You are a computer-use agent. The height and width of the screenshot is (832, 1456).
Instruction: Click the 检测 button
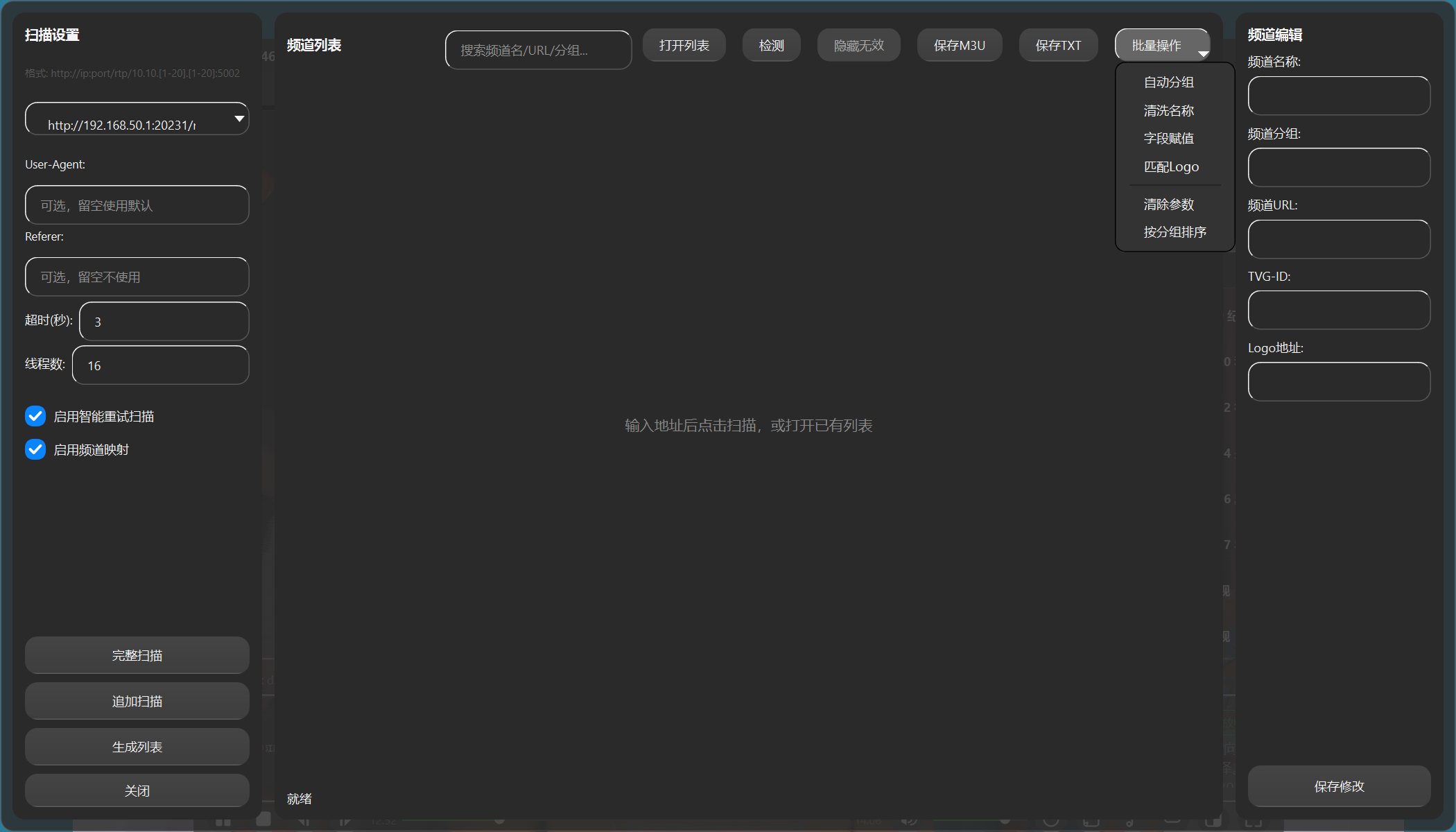click(x=772, y=46)
